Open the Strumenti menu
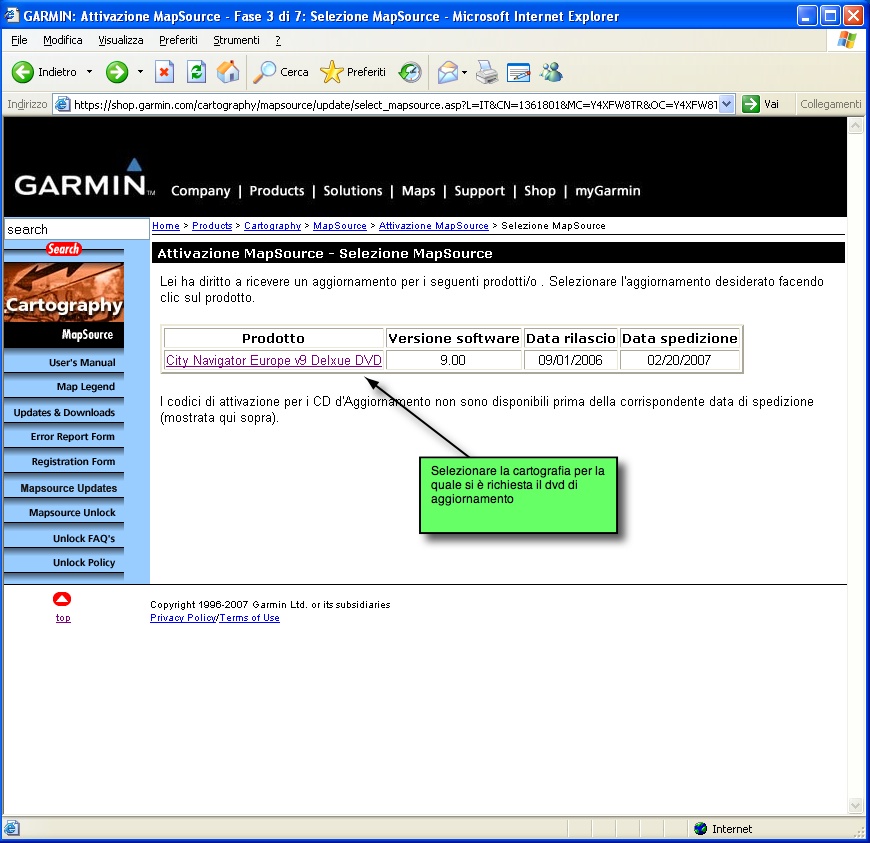Screen dimensions: 870x843 point(236,40)
